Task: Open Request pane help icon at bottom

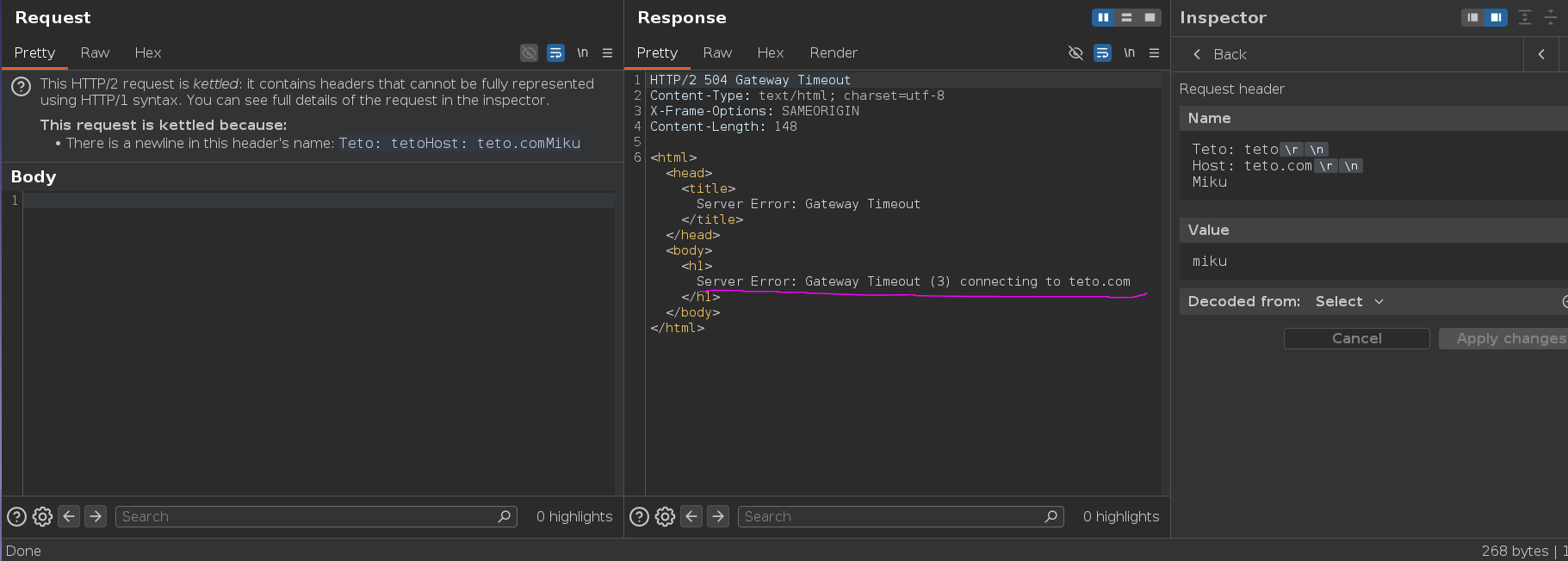Action: pos(16,516)
